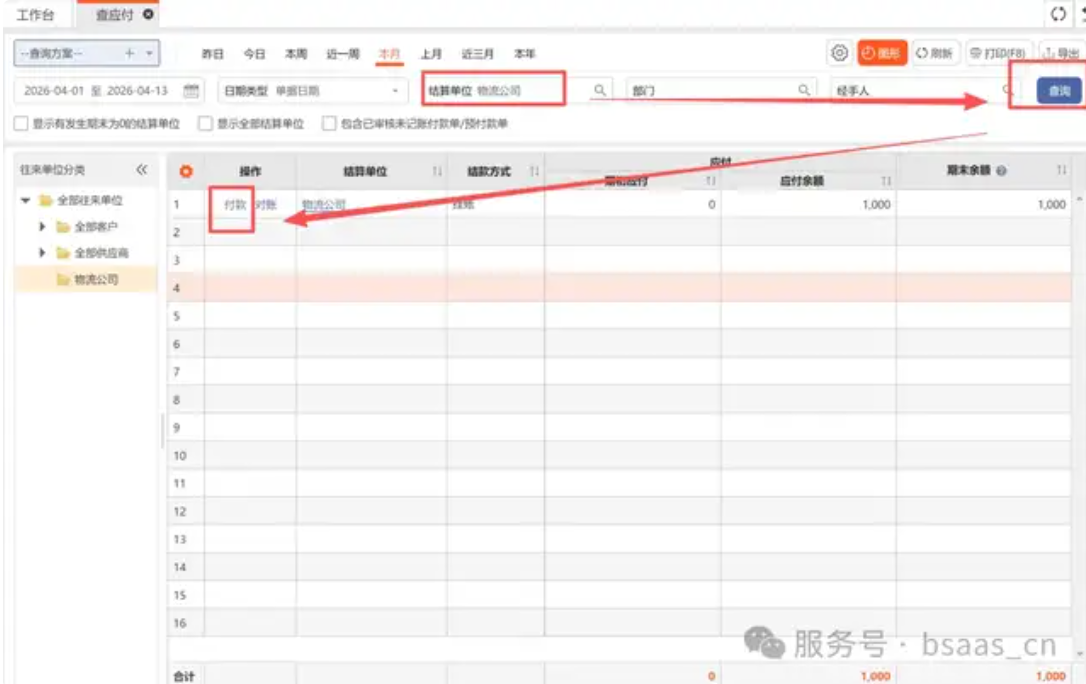Viewport: 1086px width, 684px height.
Task: Select the 本年 date filter
Action: pyautogui.click(x=524, y=54)
